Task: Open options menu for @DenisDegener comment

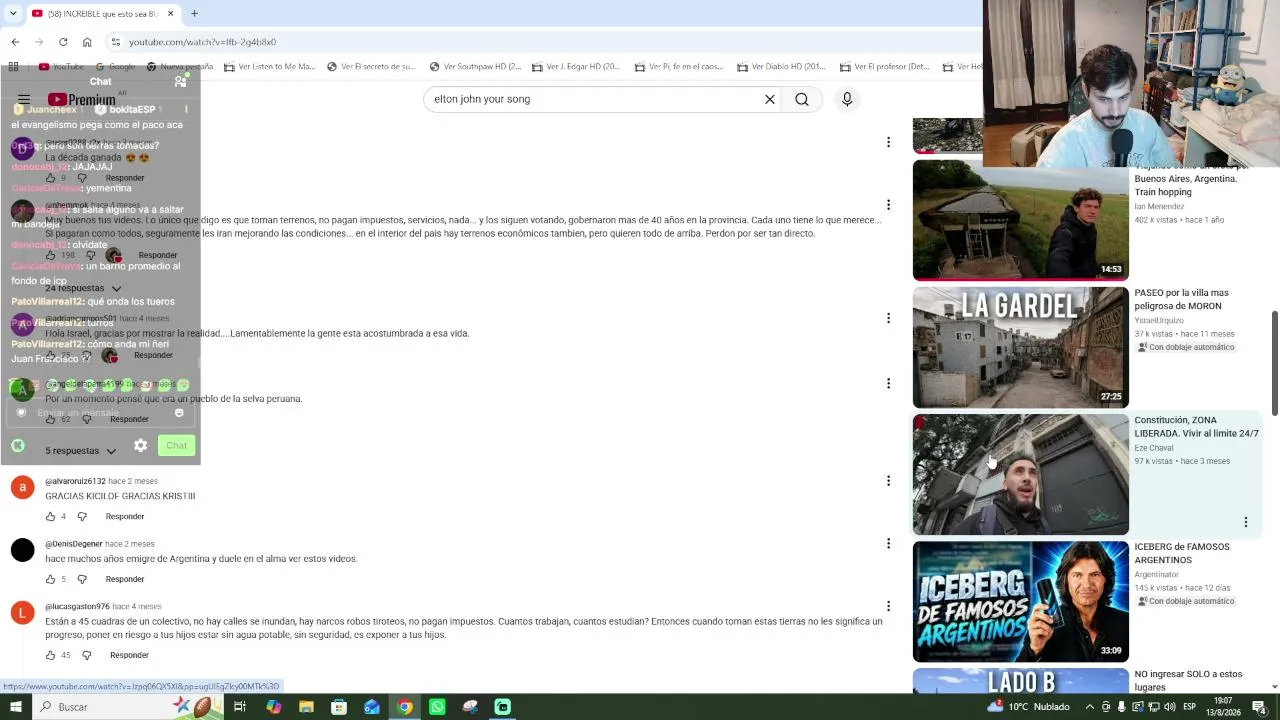Action: pos(888,544)
